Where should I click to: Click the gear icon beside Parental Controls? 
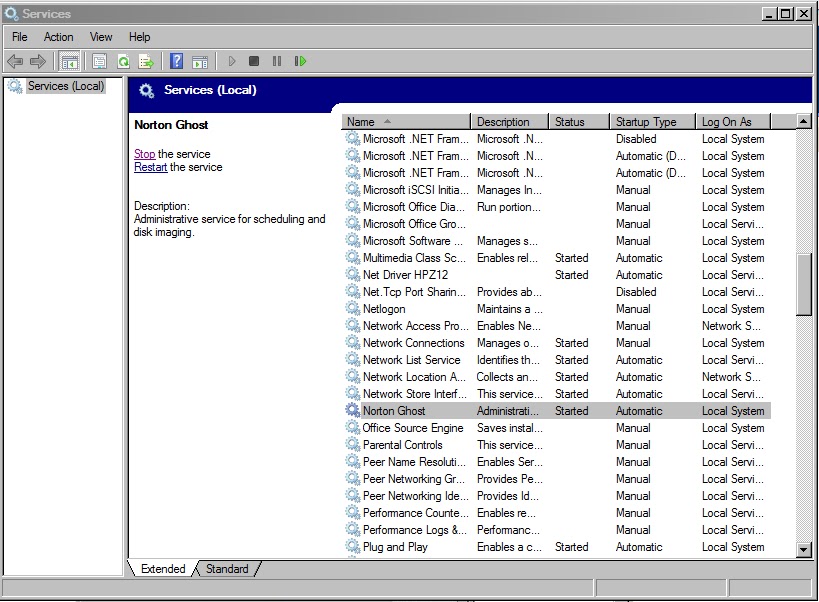pyautogui.click(x=353, y=445)
